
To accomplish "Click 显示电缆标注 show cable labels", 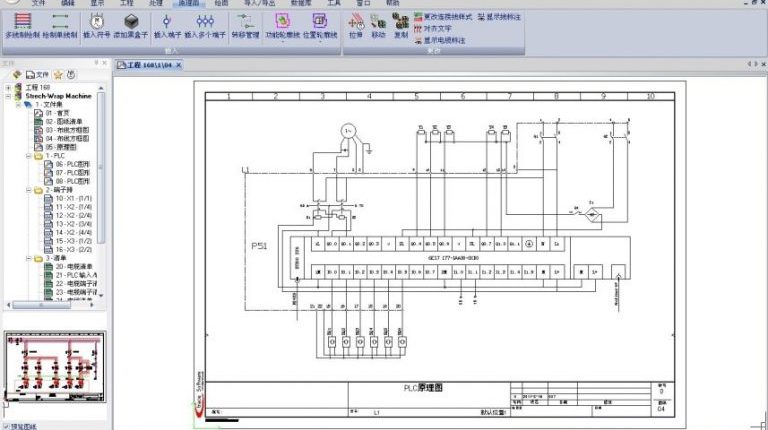I will [x=440, y=40].
